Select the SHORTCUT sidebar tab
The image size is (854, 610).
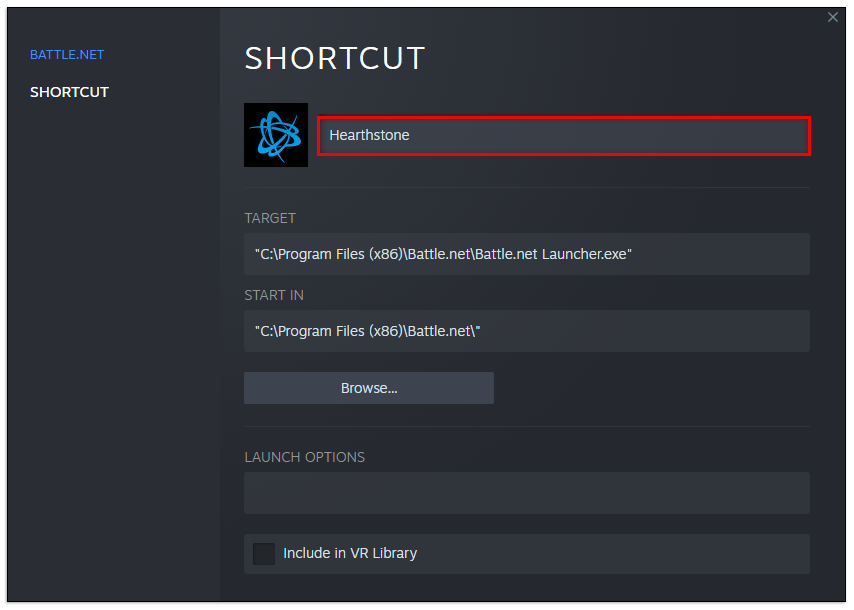(69, 92)
